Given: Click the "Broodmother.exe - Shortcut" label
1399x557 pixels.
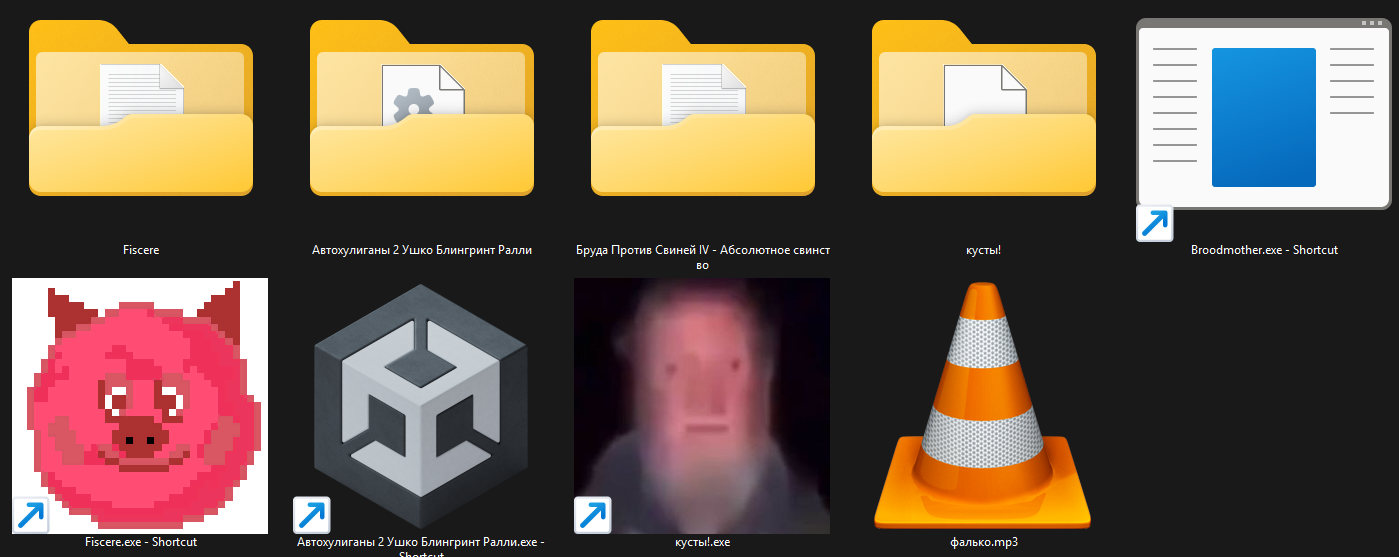Looking at the screenshot, I should (x=1264, y=250).
